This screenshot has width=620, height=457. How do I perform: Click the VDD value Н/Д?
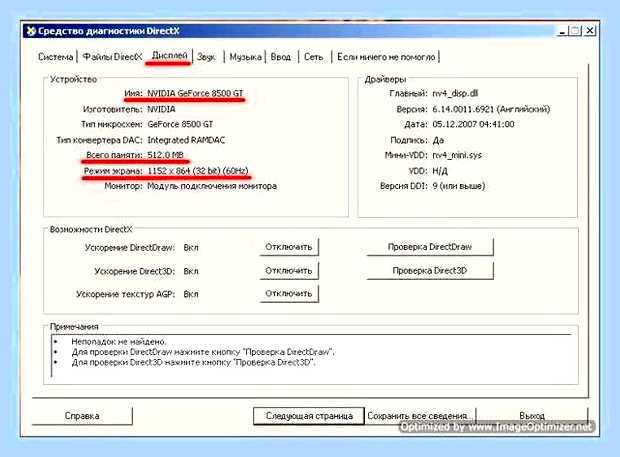pyautogui.click(x=440, y=171)
